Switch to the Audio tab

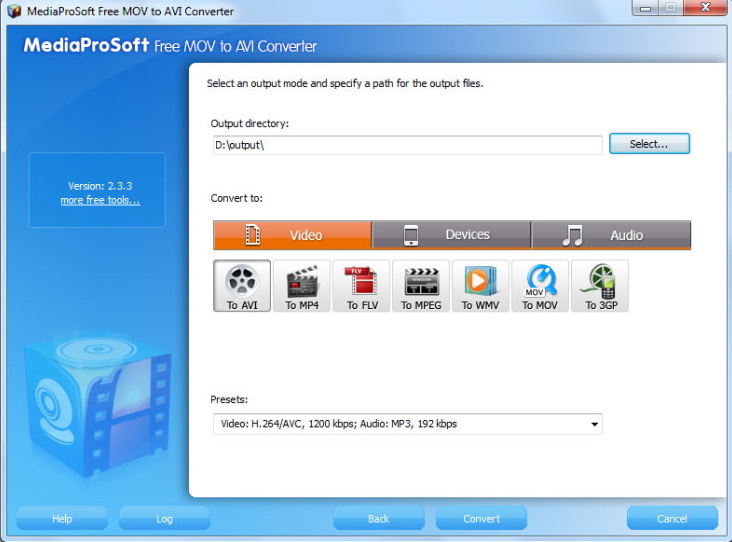point(611,235)
